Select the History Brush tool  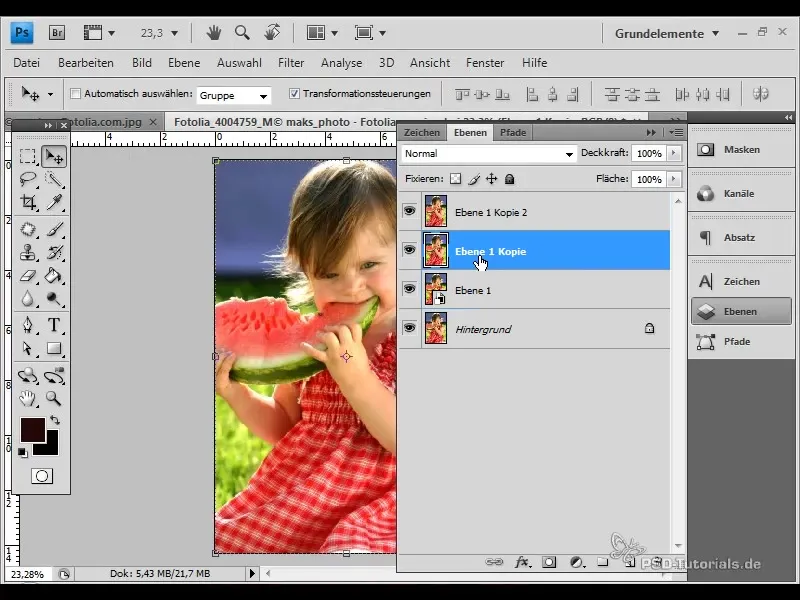(54, 253)
